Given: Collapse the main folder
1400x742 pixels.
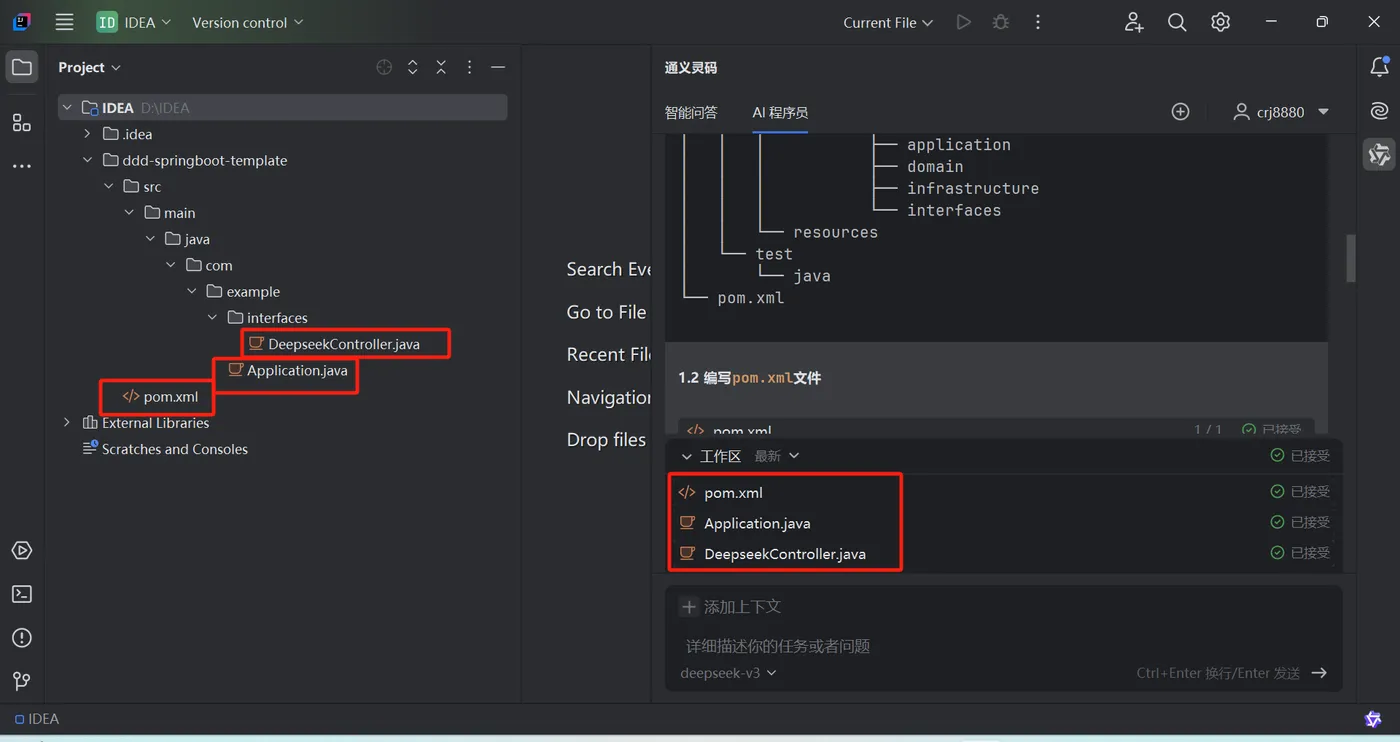Looking at the screenshot, I should click(x=130, y=213).
